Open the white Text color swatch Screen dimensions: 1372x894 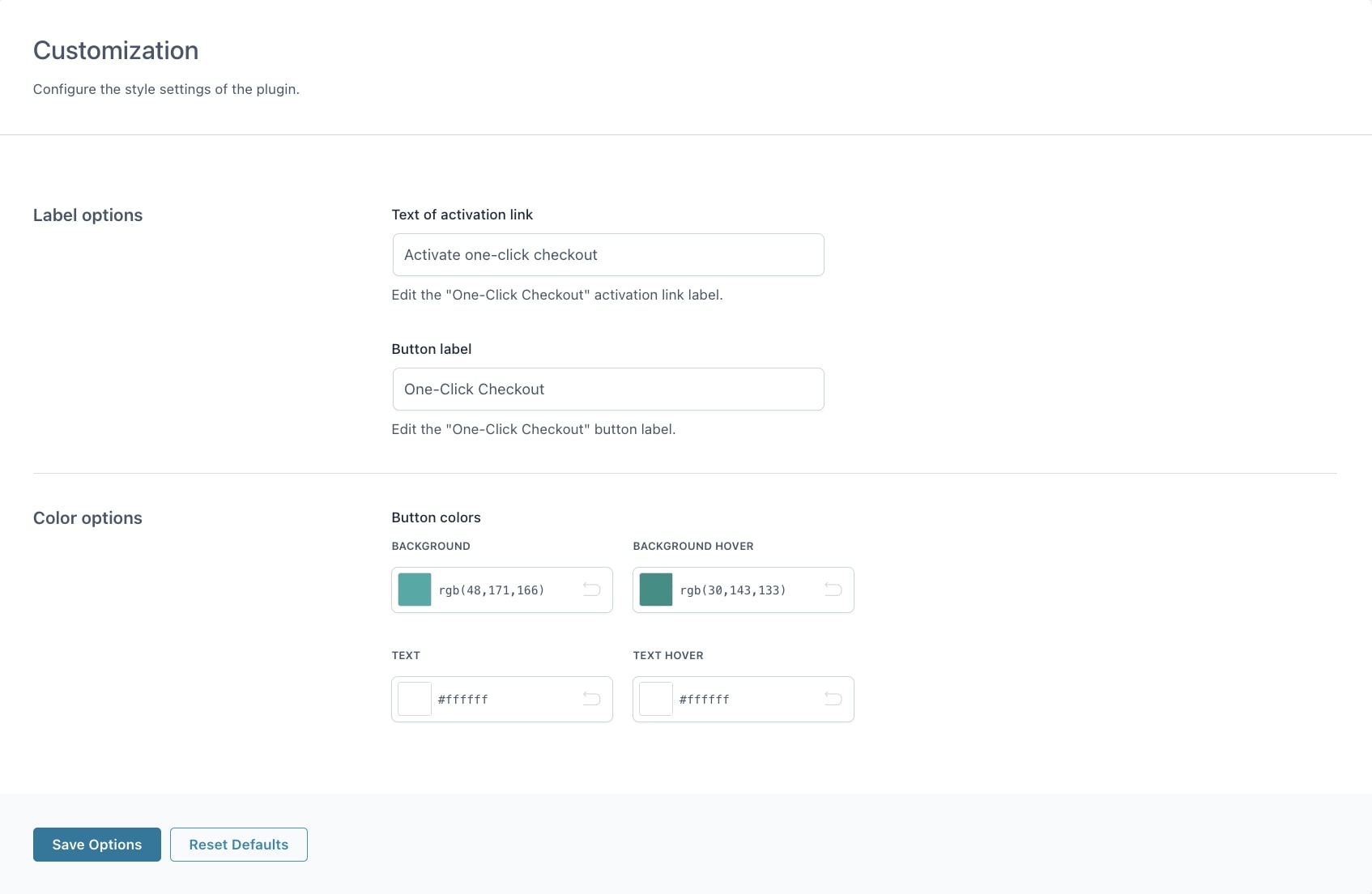tap(415, 699)
